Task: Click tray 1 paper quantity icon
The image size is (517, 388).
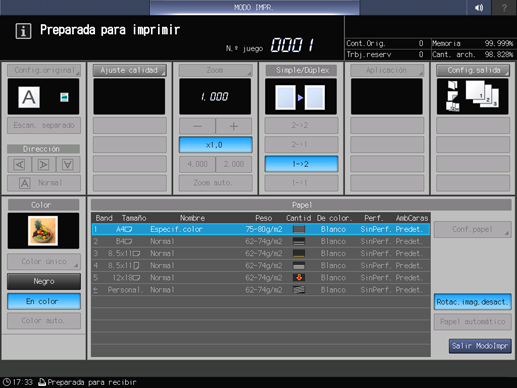Action: click(299, 229)
